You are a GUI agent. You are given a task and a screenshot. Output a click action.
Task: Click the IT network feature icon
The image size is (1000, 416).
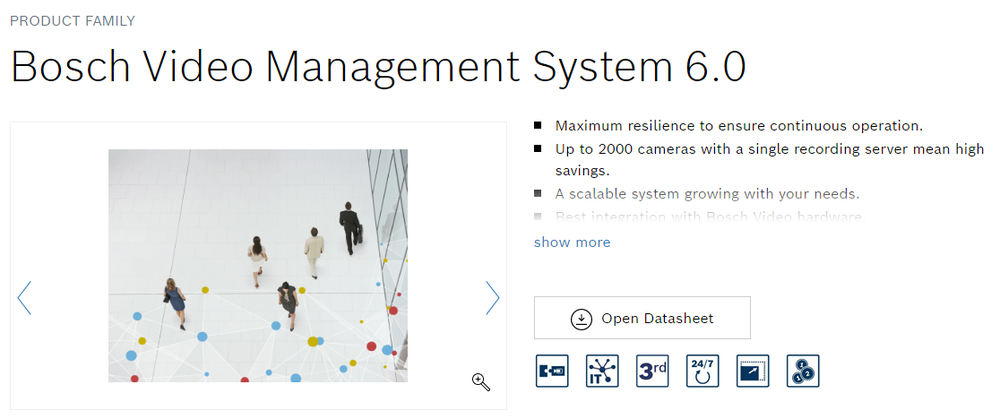coord(602,371)
